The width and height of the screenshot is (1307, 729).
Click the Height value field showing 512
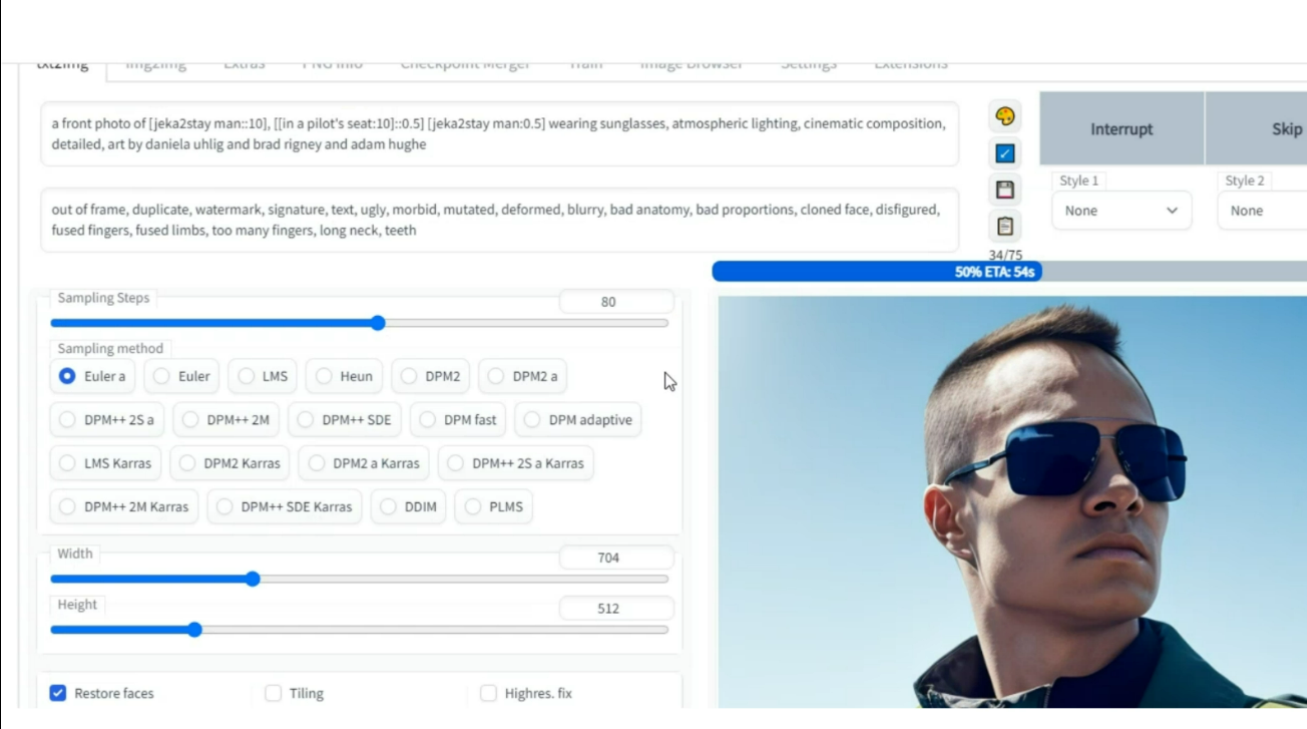point(615,608)
